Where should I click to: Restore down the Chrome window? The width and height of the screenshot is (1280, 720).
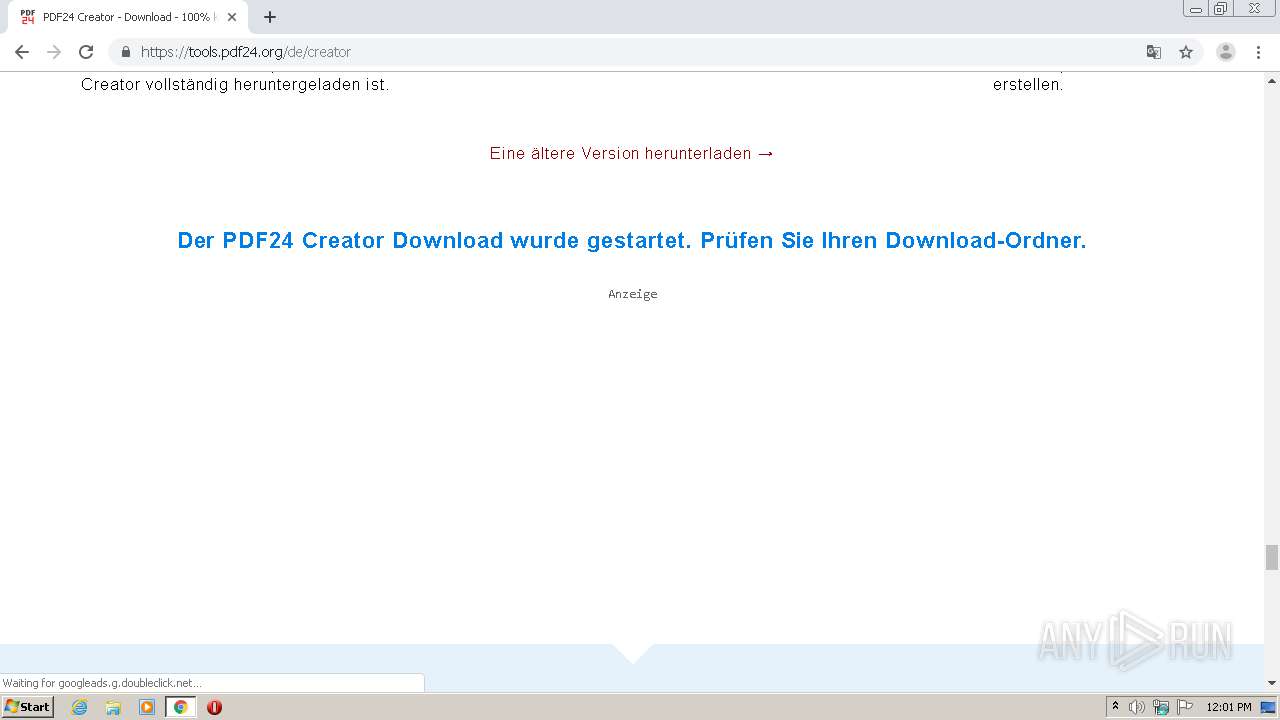[x=1221, y=8]
